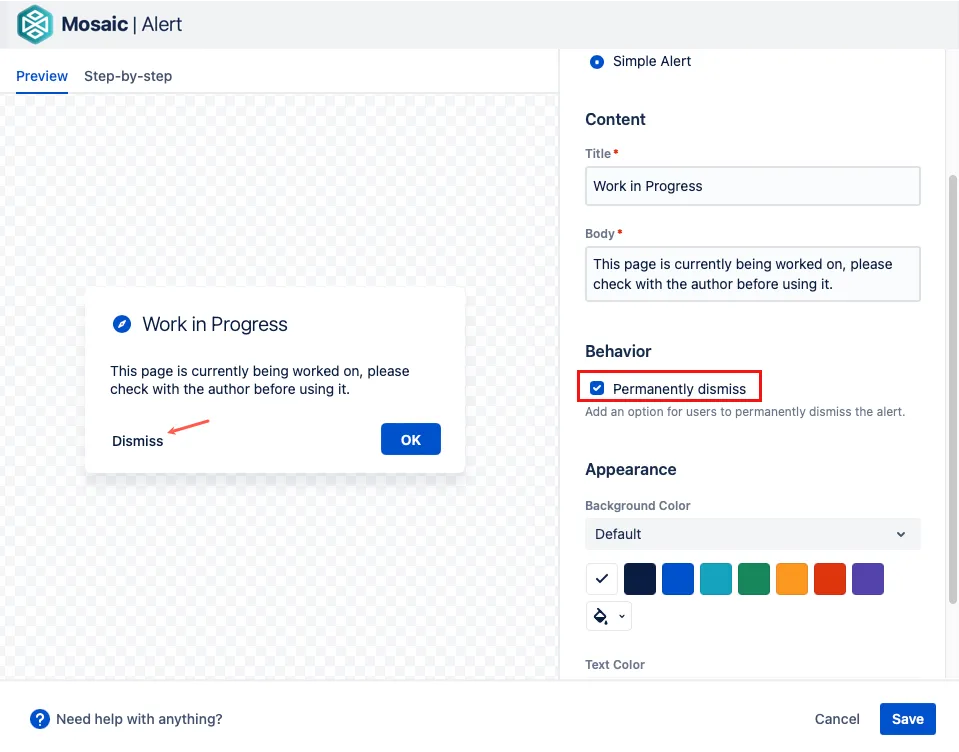Click Dismiss in the preview alert

click(138, 441)
